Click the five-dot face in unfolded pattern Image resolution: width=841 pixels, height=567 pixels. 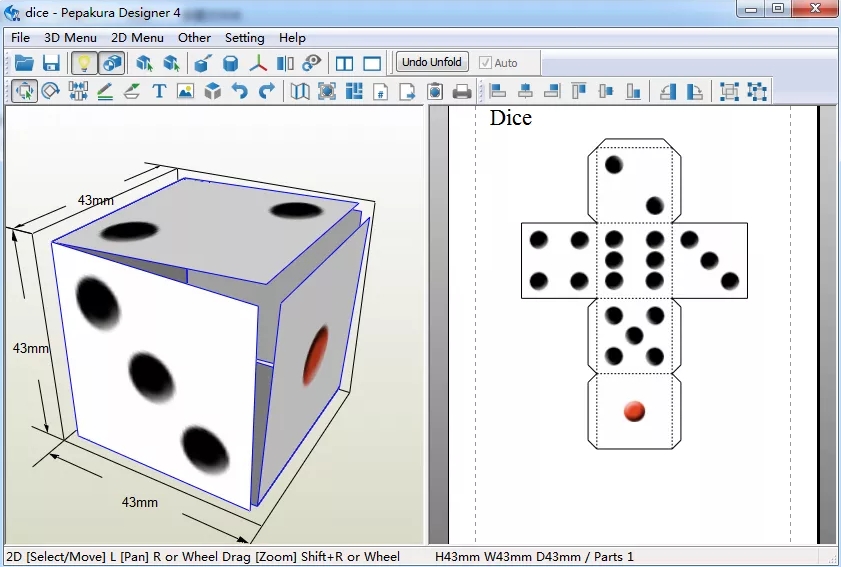(x=635, y=336)
